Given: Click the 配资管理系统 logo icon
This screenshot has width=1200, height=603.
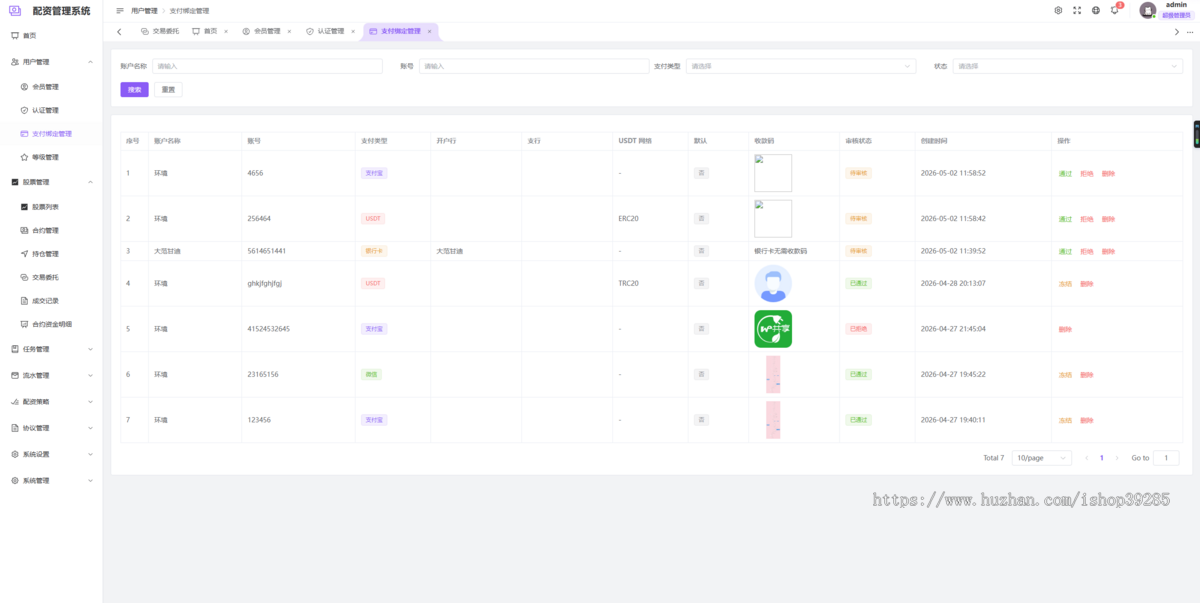Looking at the screenshot, I should 15,11.
